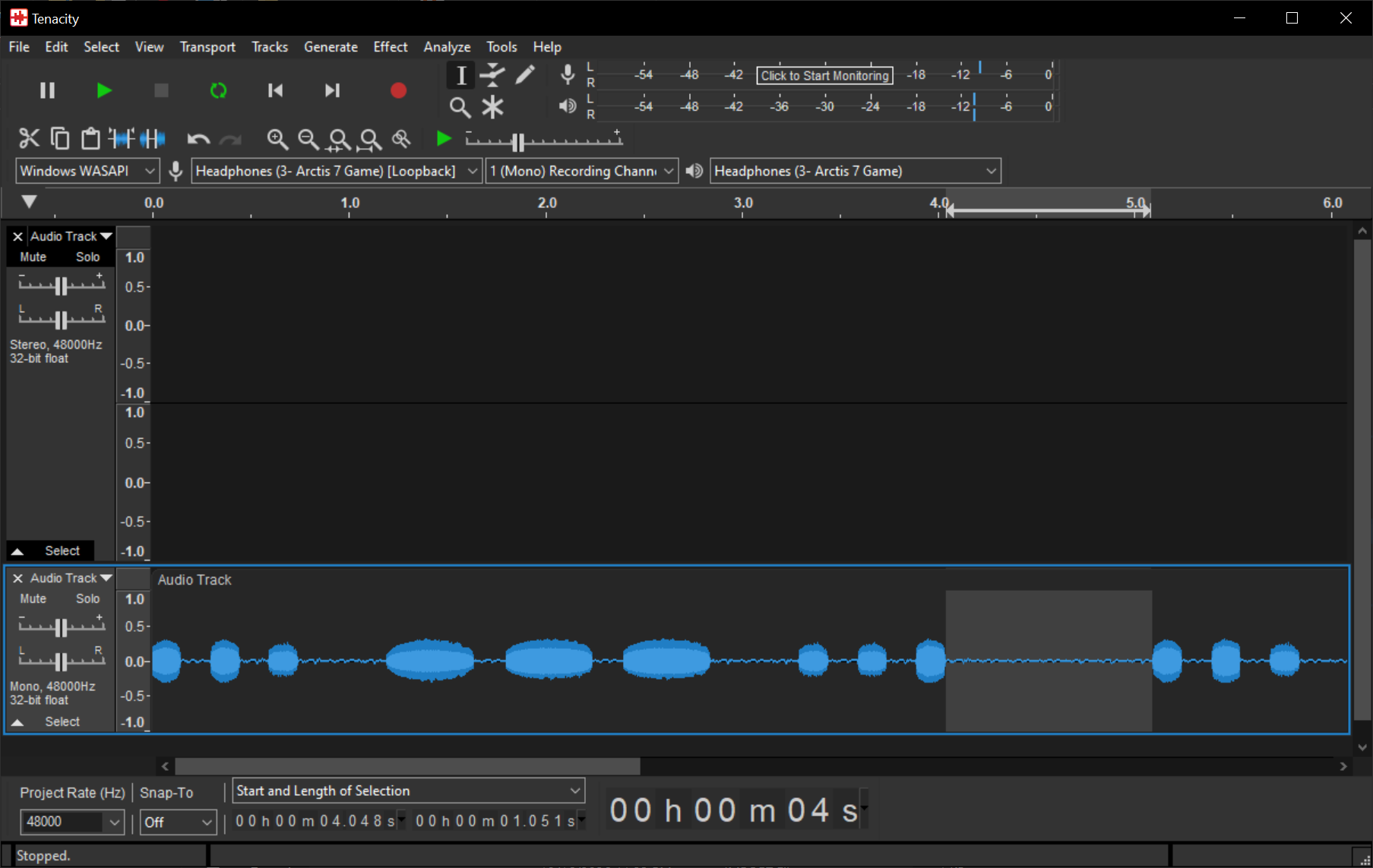Image resolution: width=1373 pixels, height=868 pixels.
Task: Select the Zoom magnifier tool
Action: point(460,107)
